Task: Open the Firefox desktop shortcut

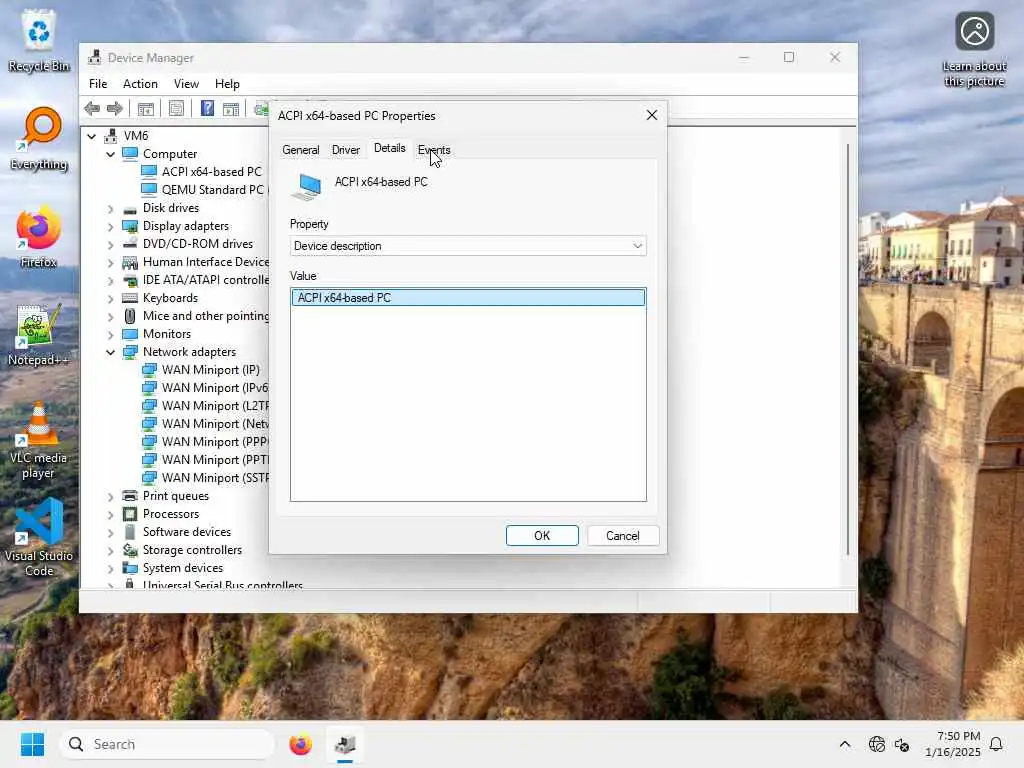Action: click(39, 236)
